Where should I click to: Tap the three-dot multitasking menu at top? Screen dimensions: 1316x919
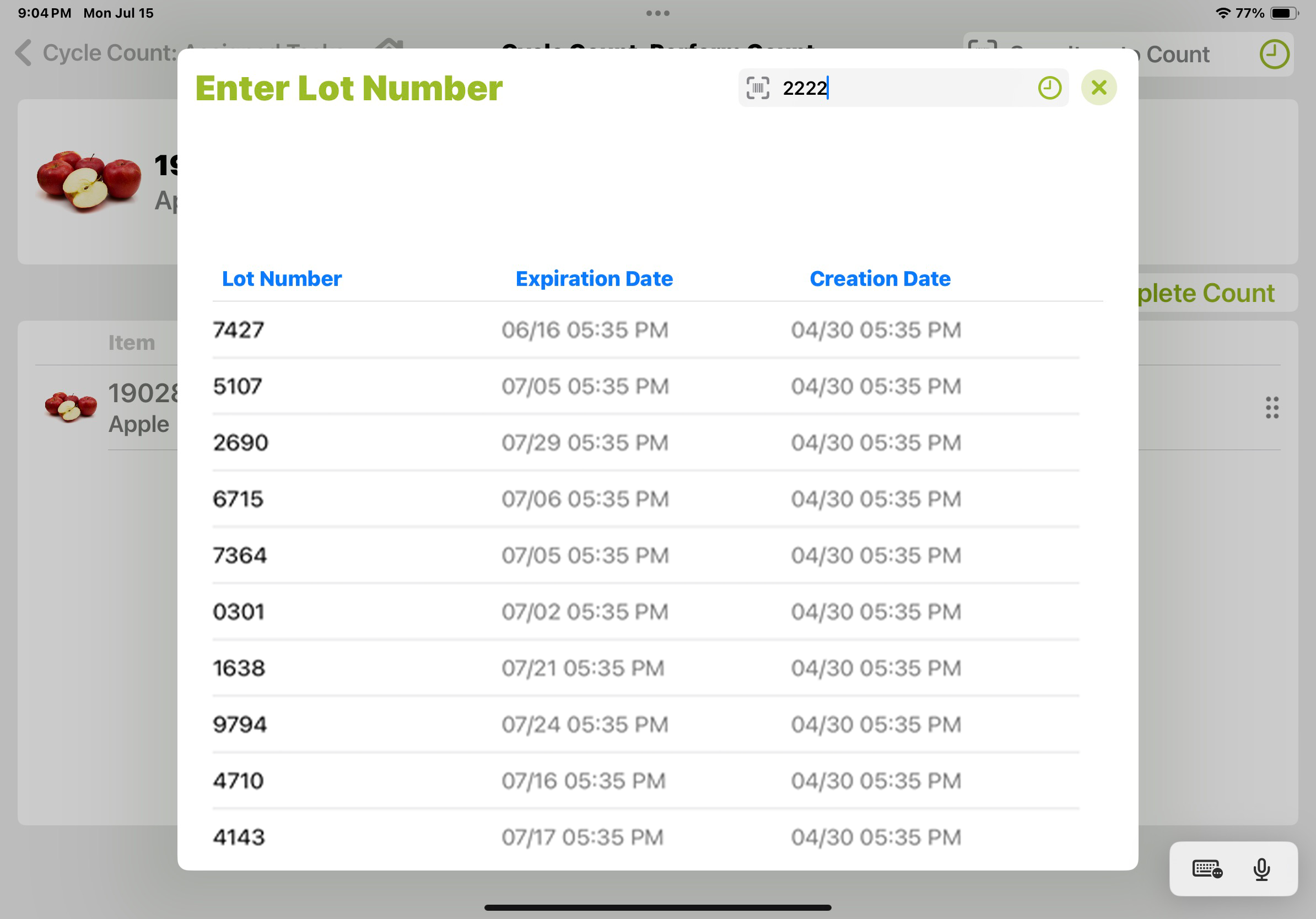(x=657, y=13)
